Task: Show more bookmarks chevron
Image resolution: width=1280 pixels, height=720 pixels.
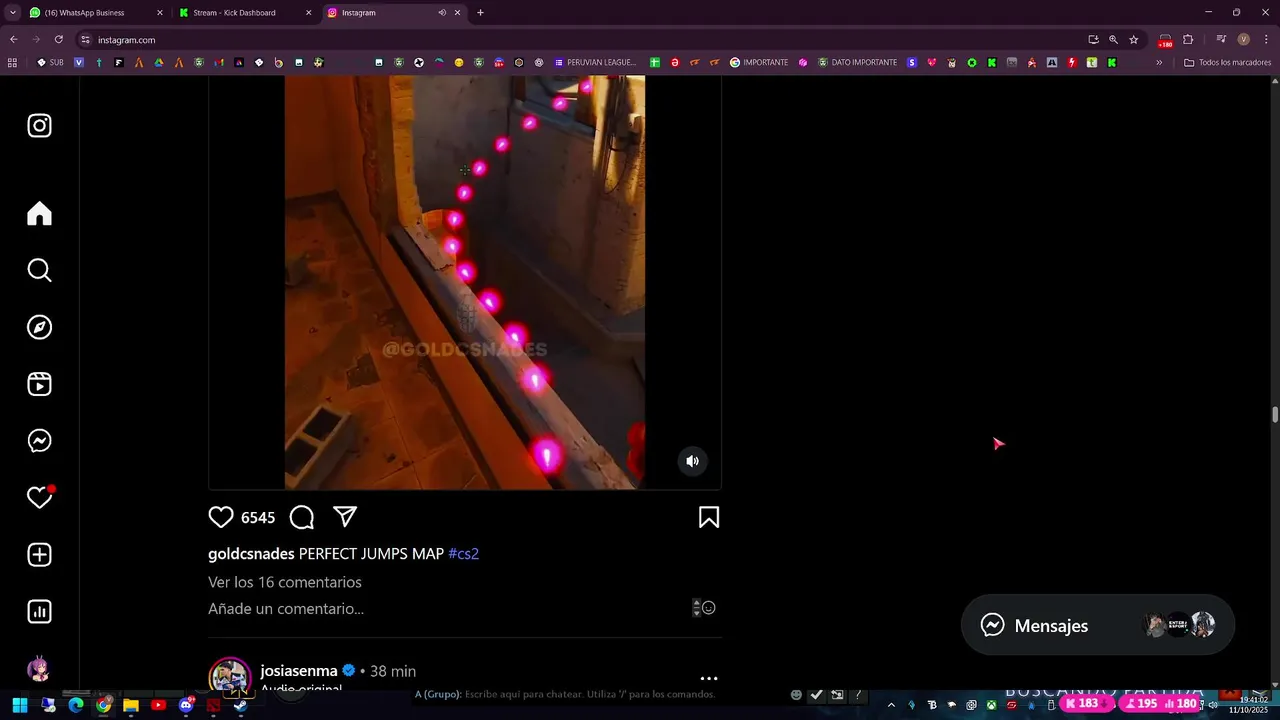Action: pyautogui.click(x=1159, y=63)
